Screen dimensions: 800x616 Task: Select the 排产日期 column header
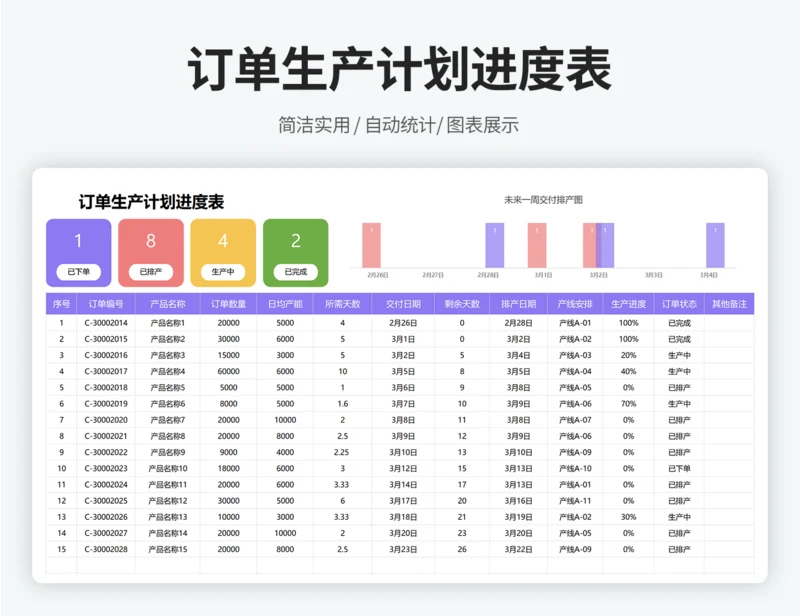click(x=518, y=304)
